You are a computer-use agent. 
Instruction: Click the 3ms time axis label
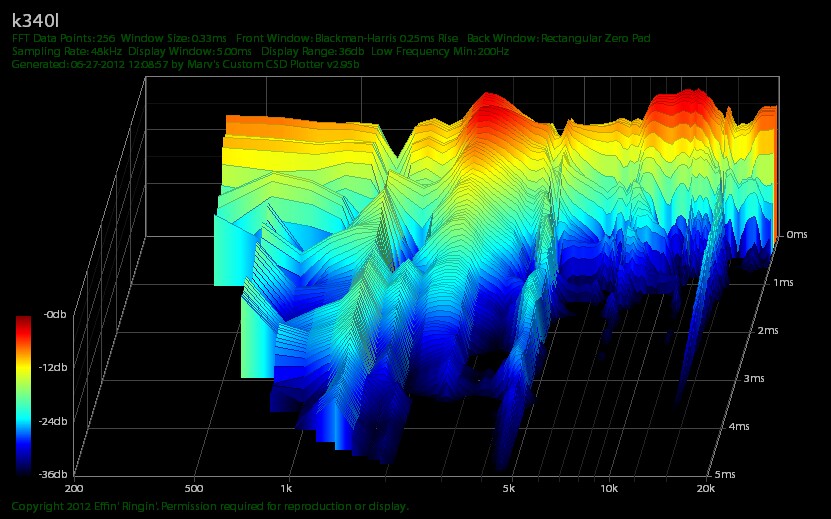click(754, 378)
